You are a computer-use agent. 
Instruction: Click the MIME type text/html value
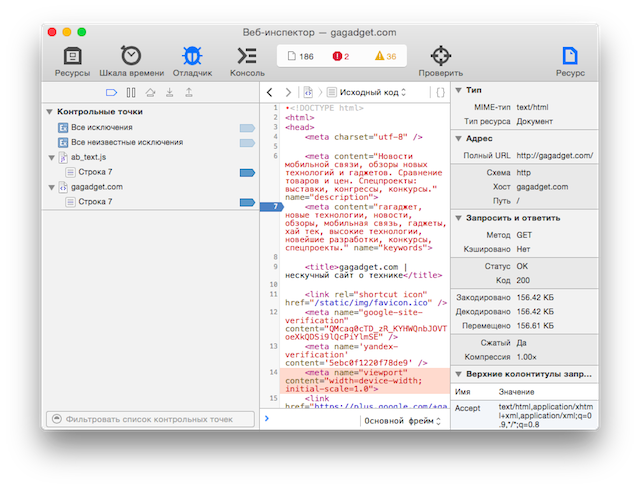pos(532,107)
